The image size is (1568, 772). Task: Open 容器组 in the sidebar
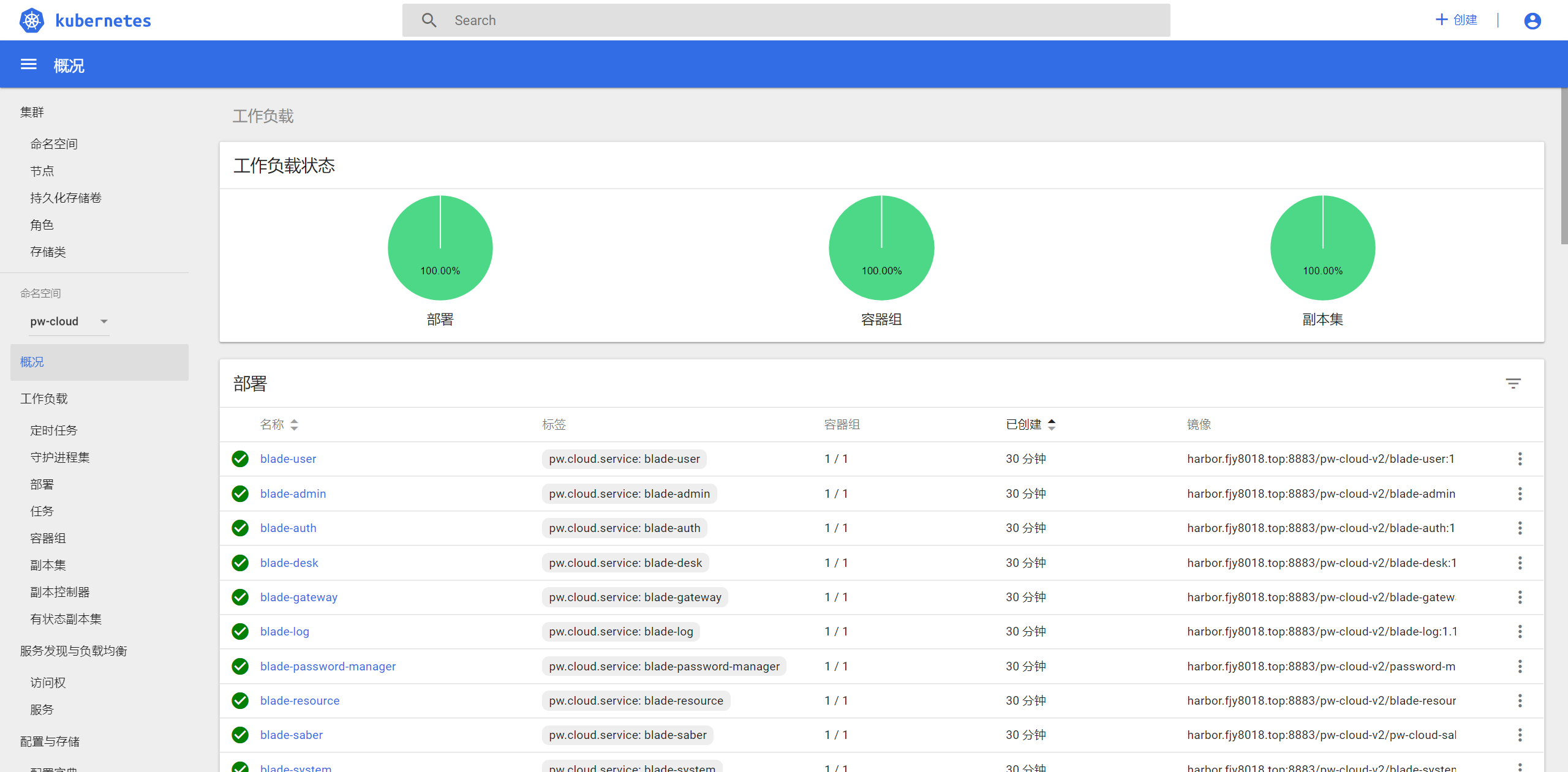click(48, 538)
